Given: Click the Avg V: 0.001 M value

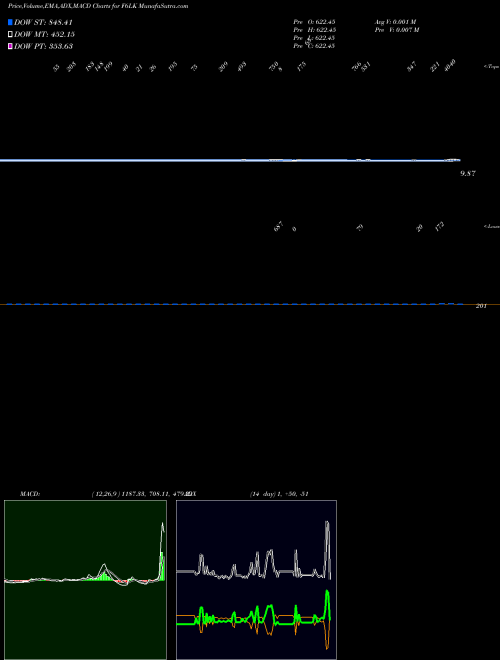Looking at the screenshot, I should (395, 22).
